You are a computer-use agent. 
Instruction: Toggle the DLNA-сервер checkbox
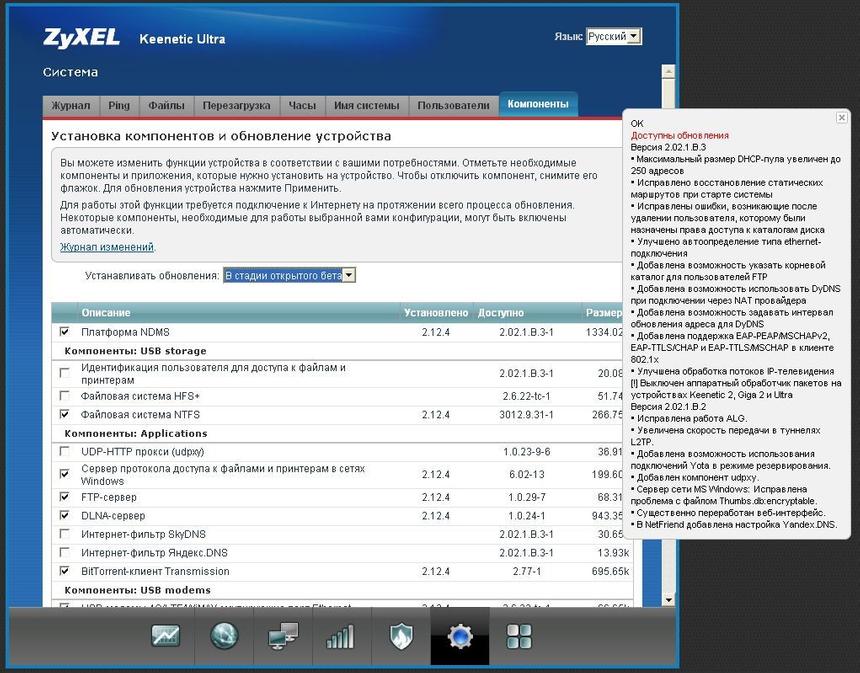click(65, 516)
